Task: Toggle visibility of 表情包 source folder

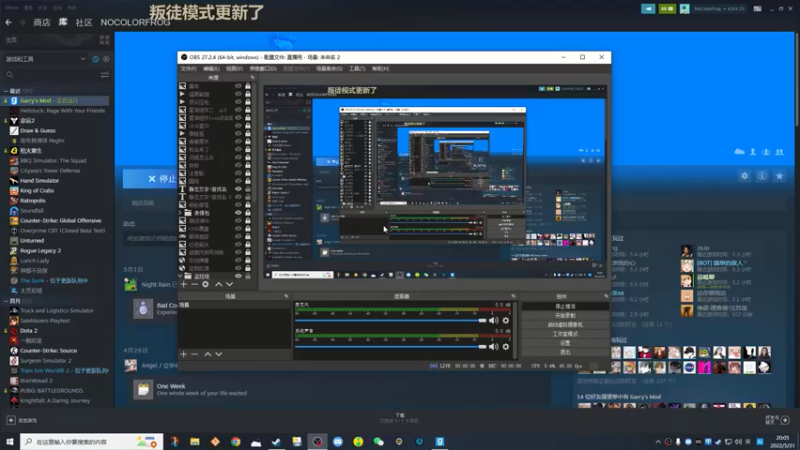Action: [238, 213]
